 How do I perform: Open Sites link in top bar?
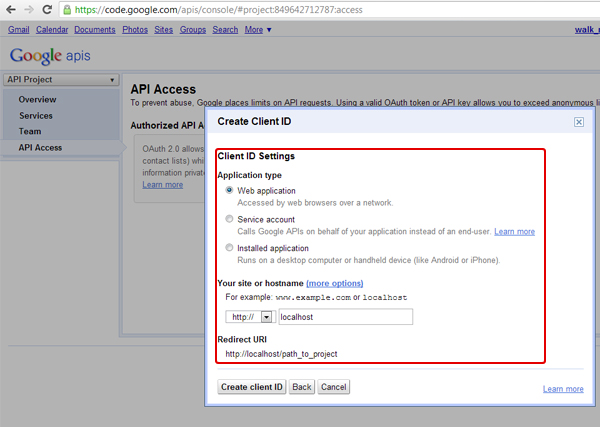click(x=164, y=29)
